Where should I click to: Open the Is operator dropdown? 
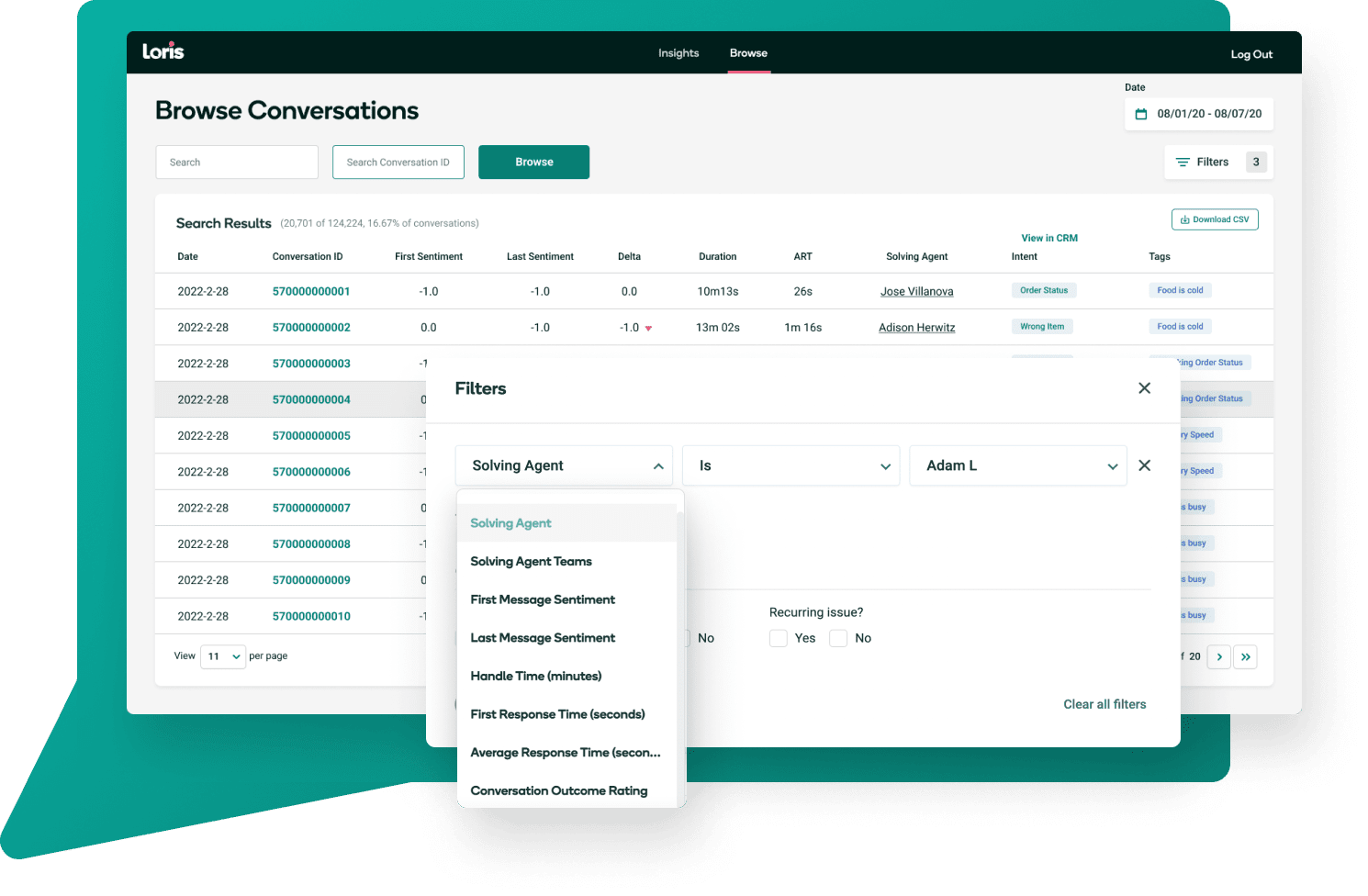(x=791, y=465)
